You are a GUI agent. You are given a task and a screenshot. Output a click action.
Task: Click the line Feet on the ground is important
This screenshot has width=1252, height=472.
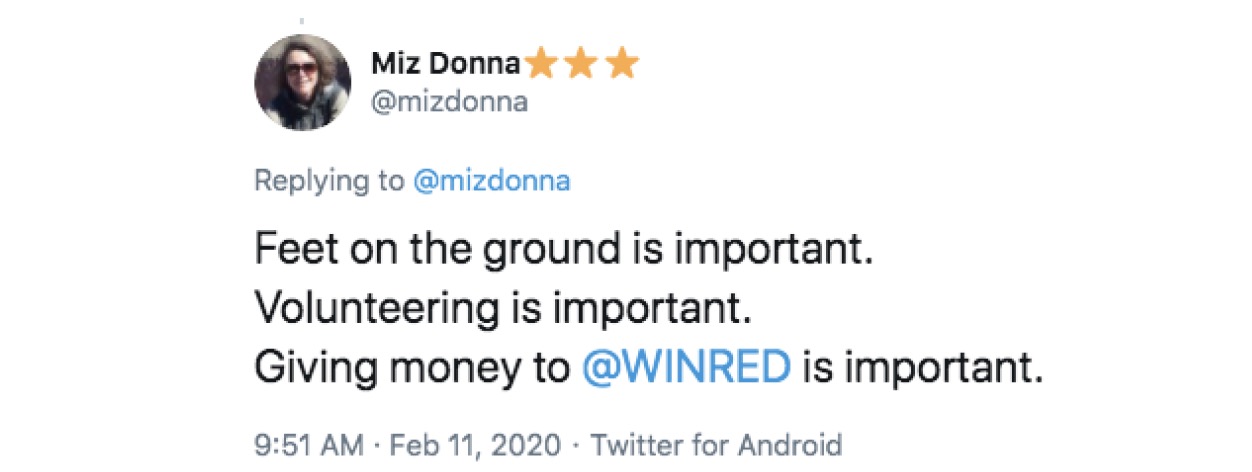pos(564,250)
